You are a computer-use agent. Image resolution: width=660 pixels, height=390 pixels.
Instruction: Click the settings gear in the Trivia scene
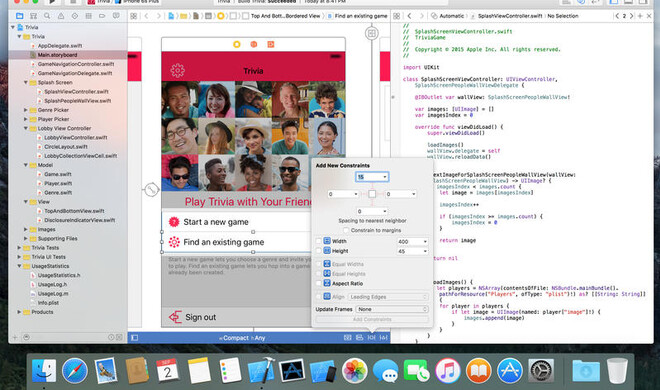[177, 70]
